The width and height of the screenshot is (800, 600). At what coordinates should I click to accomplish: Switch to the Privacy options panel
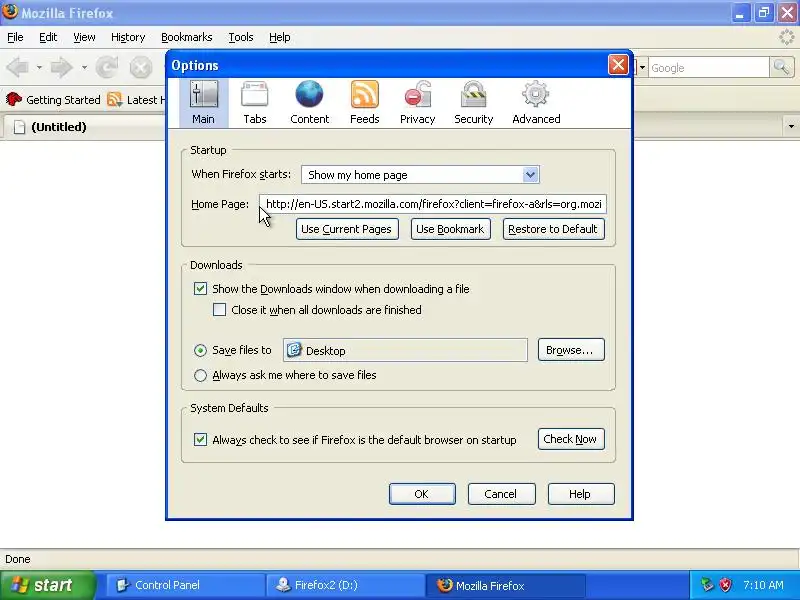pyautogui.click(x=417, y=103)
